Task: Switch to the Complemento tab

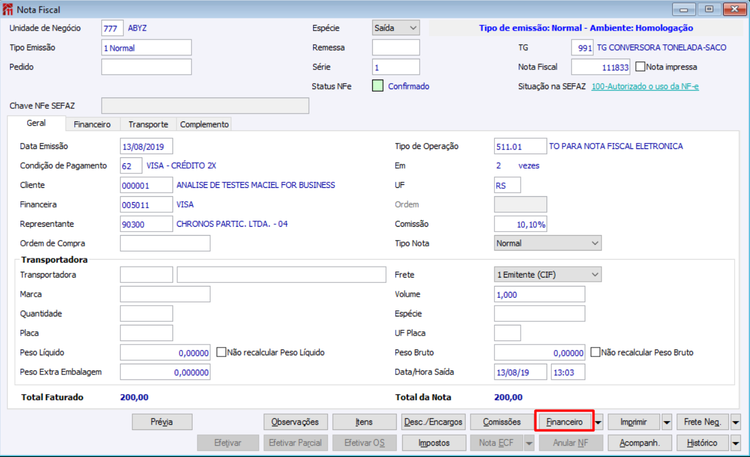Action: (204, 124)
